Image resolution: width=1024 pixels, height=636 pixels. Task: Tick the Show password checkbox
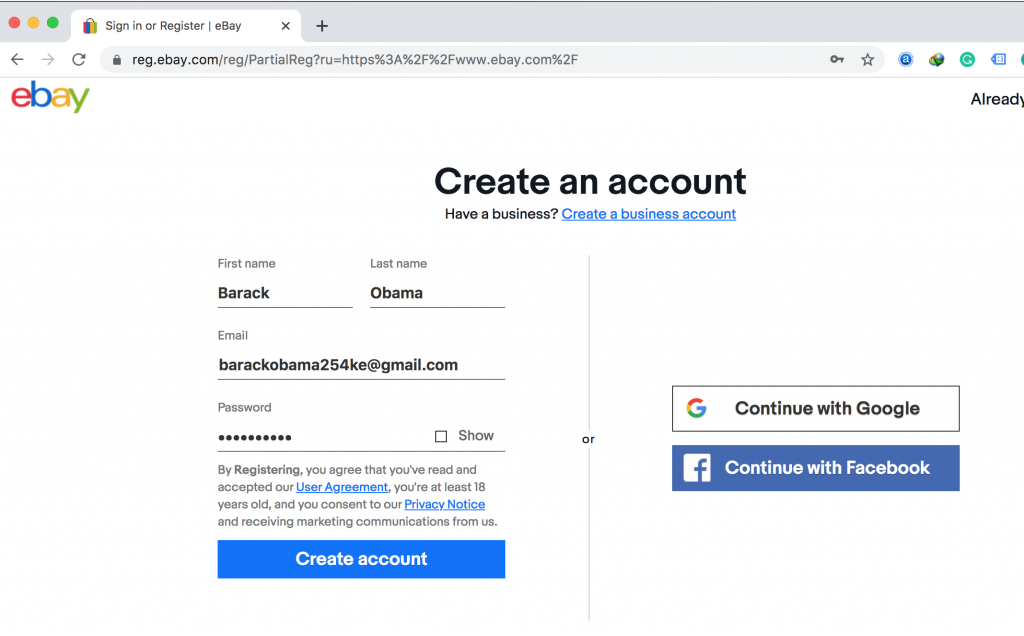coord(441,436)
